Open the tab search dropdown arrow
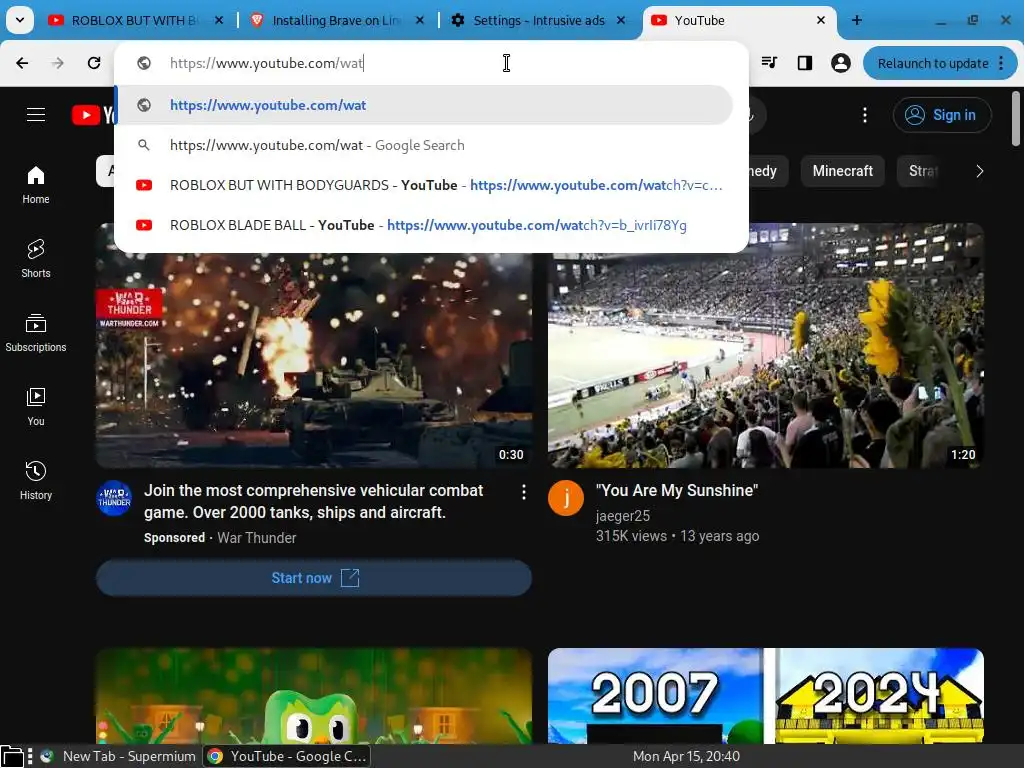Viewport: 1024px width, 768px height. (20, 20)
